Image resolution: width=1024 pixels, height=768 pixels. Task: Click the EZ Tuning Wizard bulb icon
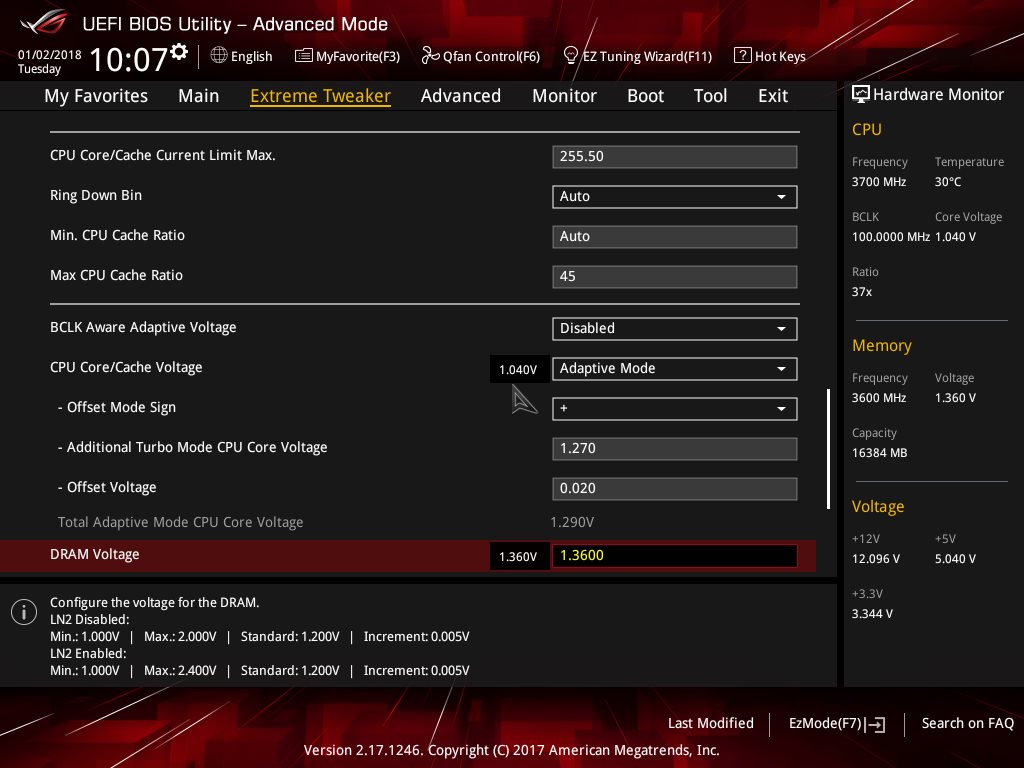pos(570,56)
